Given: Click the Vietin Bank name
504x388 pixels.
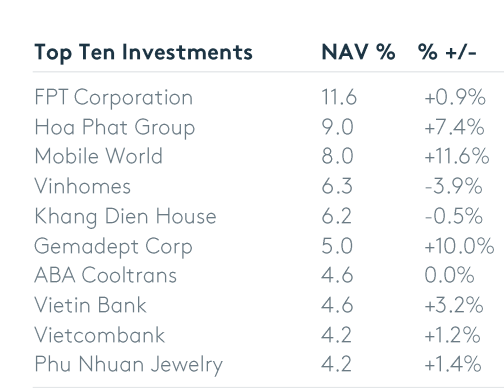Looking at the screenshot, I should pos(90,305).
